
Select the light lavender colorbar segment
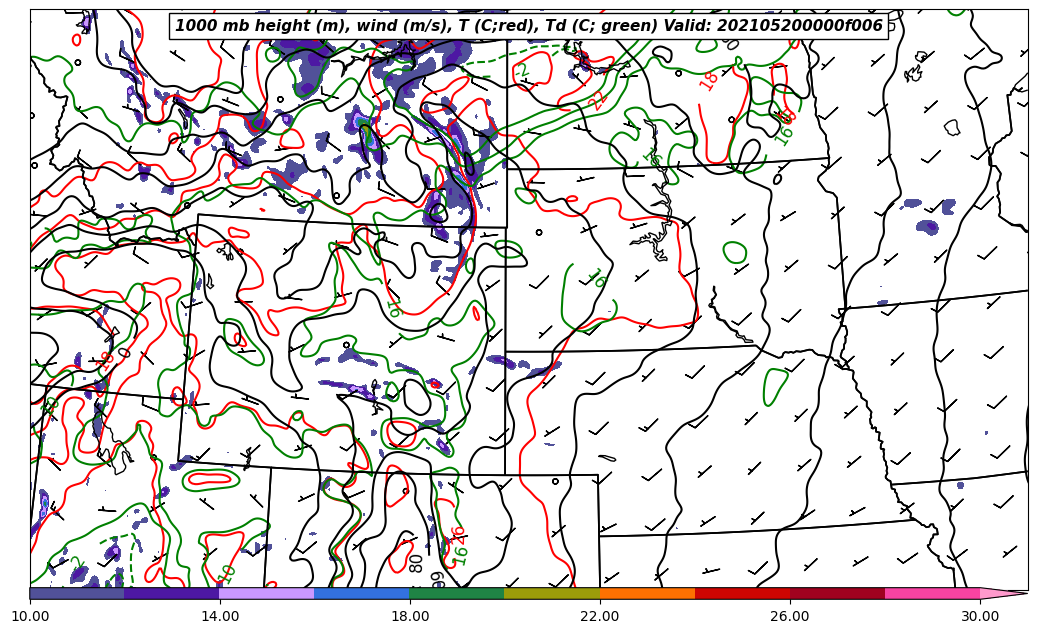point(266,593)
